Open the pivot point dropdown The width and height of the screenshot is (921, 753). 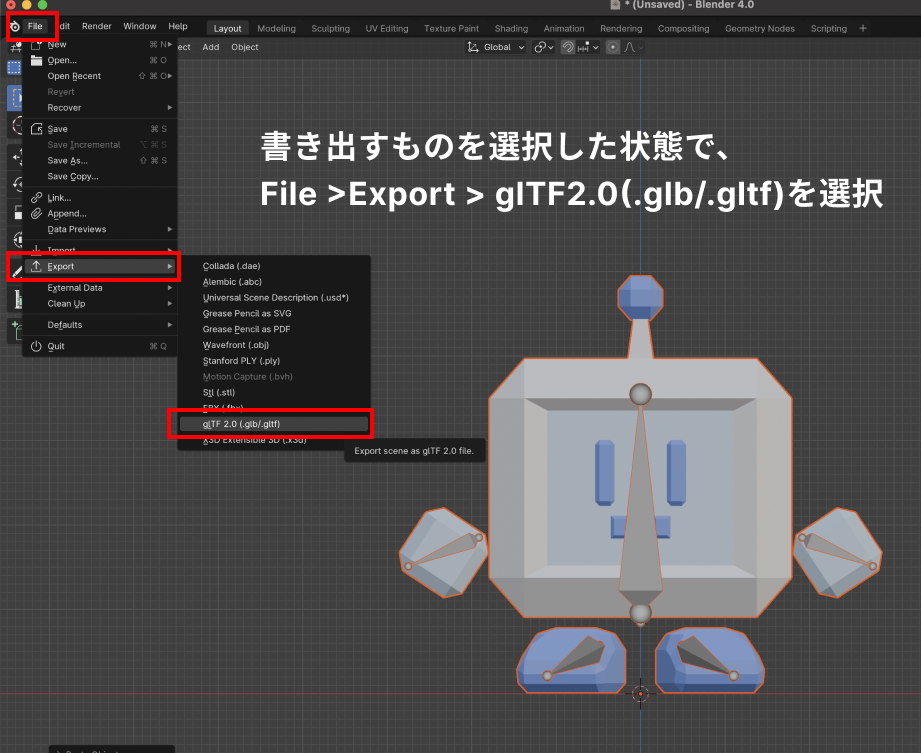[543, 47]
